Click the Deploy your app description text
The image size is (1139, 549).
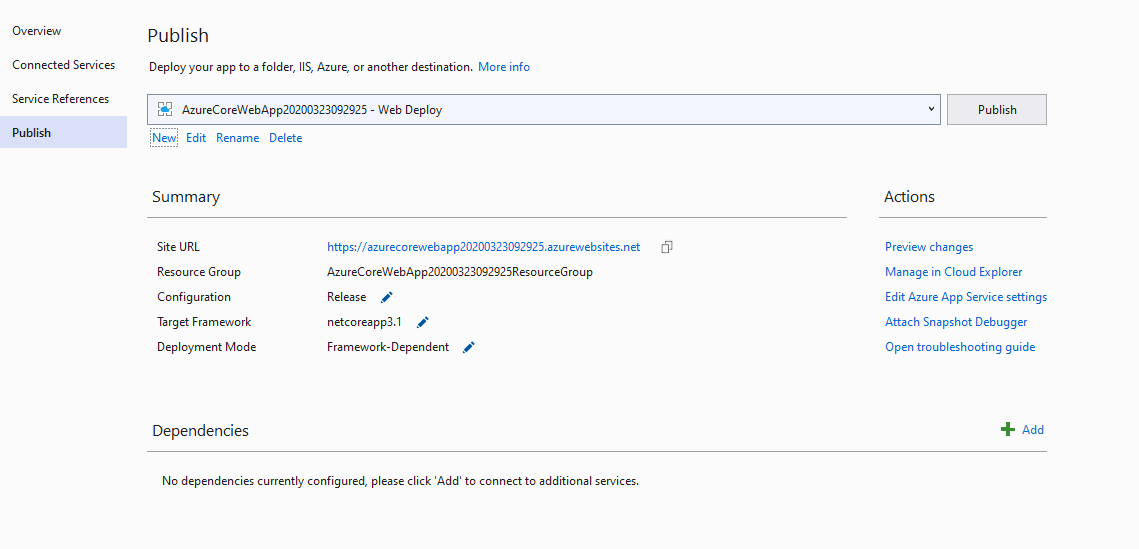pyautogui.click(x=311, y=67)
